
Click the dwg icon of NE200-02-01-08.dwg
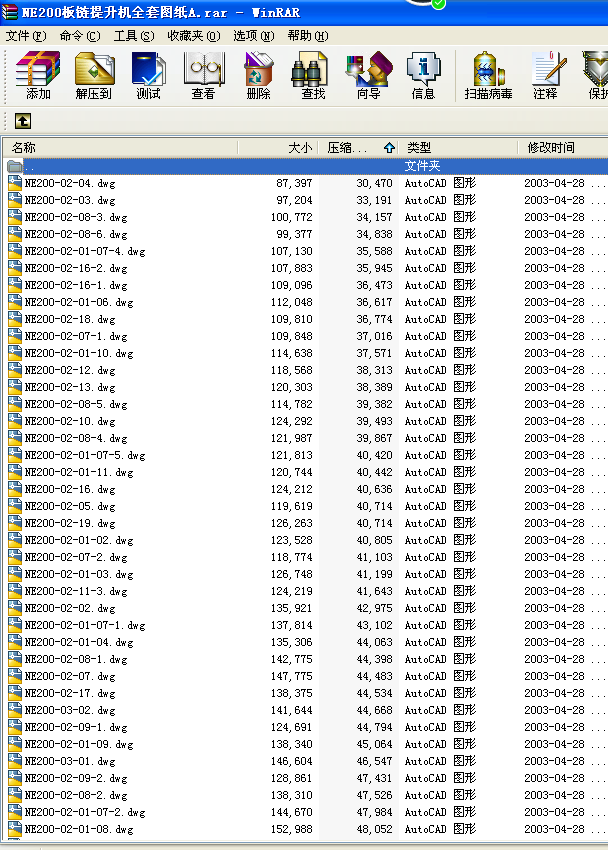click(x=15, y=829)
